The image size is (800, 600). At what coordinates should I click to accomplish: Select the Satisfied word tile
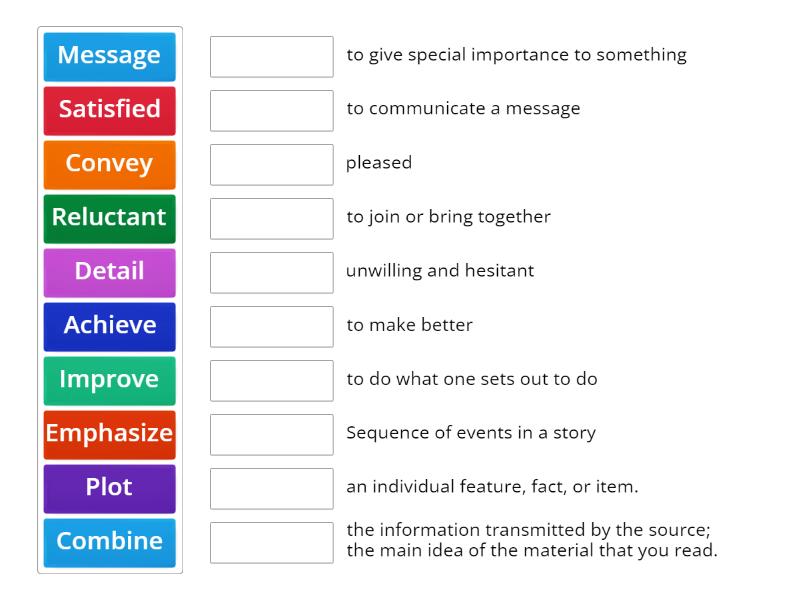tap(109, 110)
